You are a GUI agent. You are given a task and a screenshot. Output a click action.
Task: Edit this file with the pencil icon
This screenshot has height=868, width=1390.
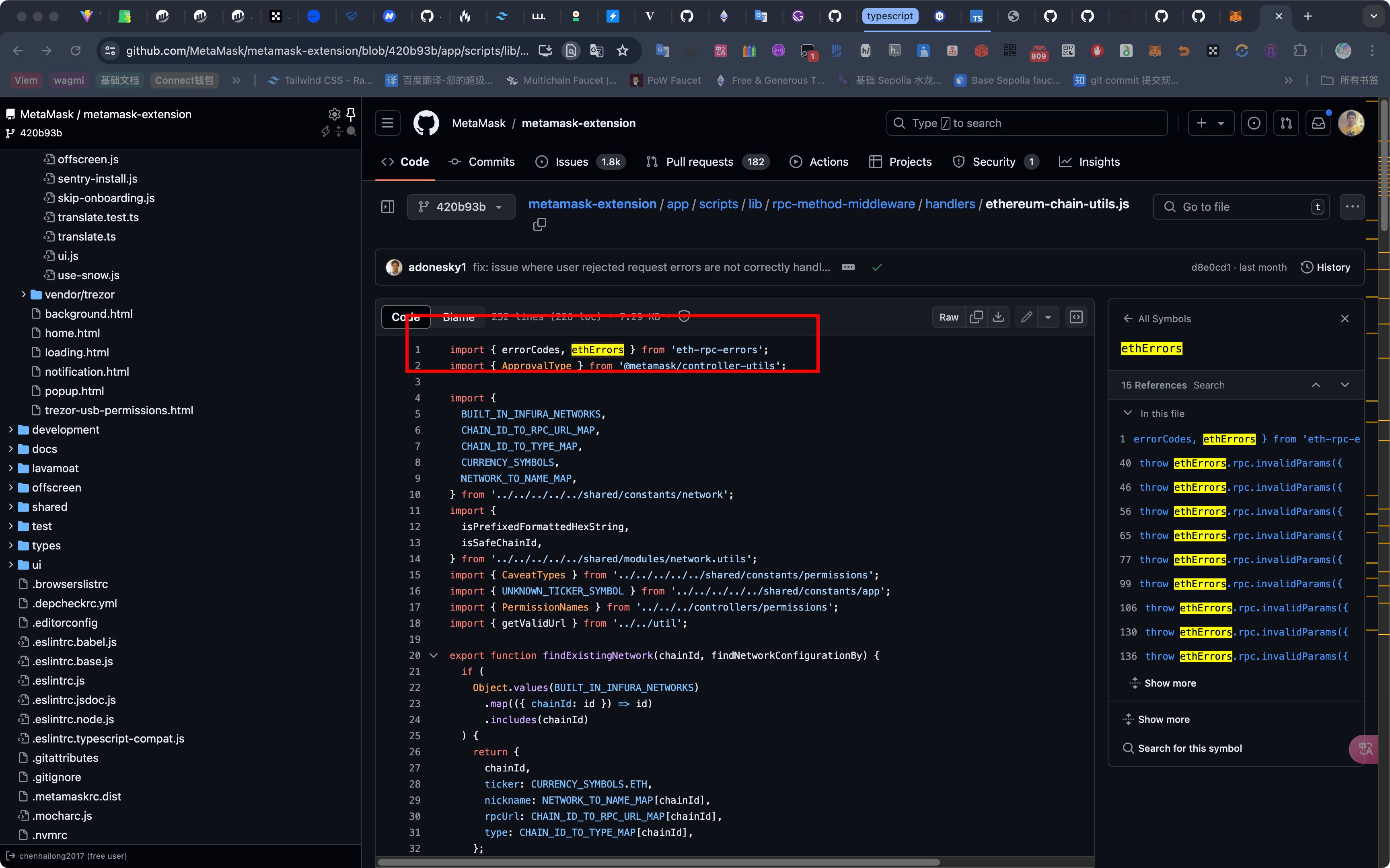[x=1027, y=317]
